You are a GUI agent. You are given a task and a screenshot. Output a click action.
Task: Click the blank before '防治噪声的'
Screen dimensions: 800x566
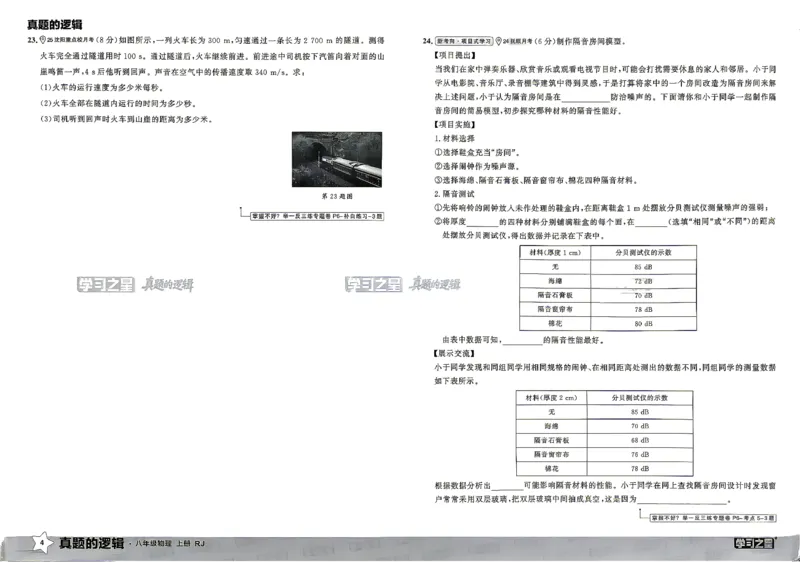pyautogui.click(x=585, y=97)
